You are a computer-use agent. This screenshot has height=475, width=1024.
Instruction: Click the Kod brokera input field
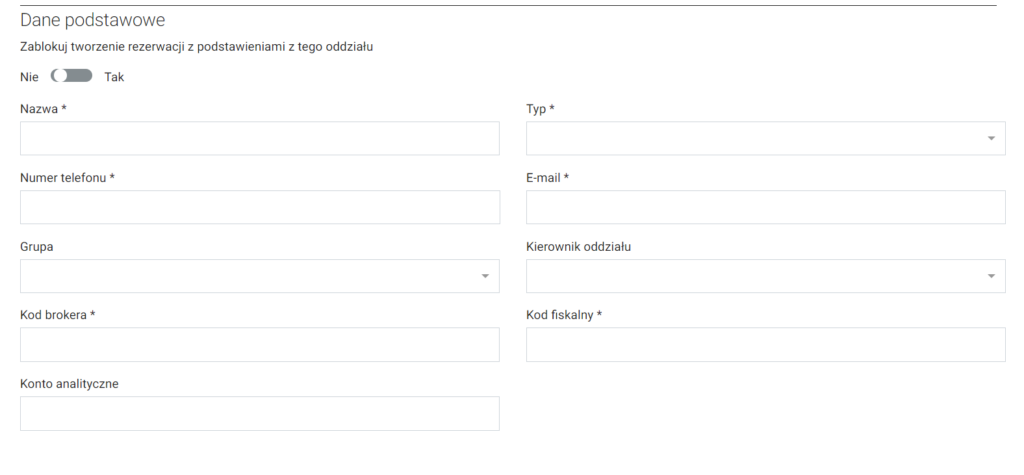pos(259,344)
